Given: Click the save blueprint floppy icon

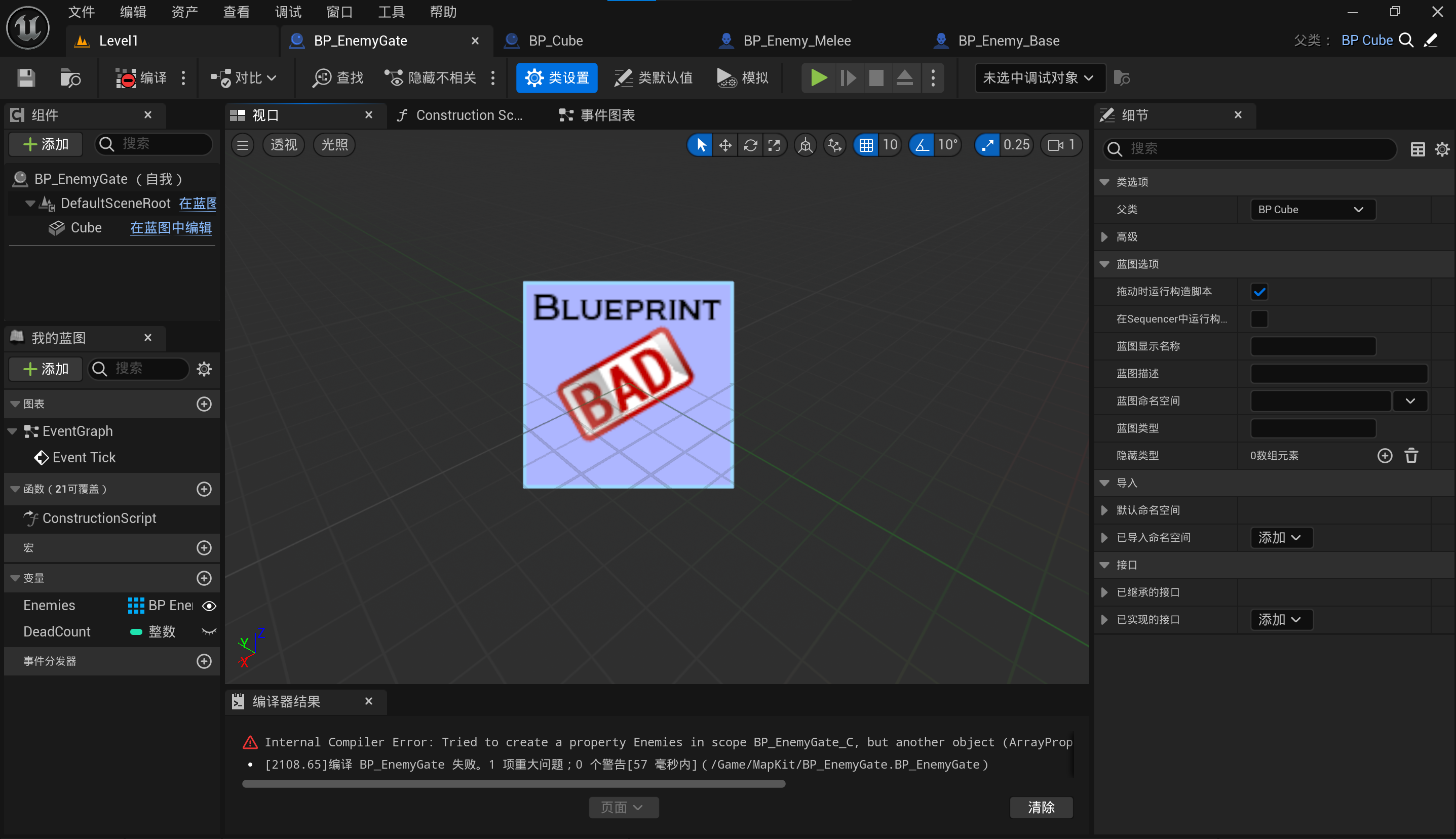Looking at the screenshot, I should (x=26, y=78).
